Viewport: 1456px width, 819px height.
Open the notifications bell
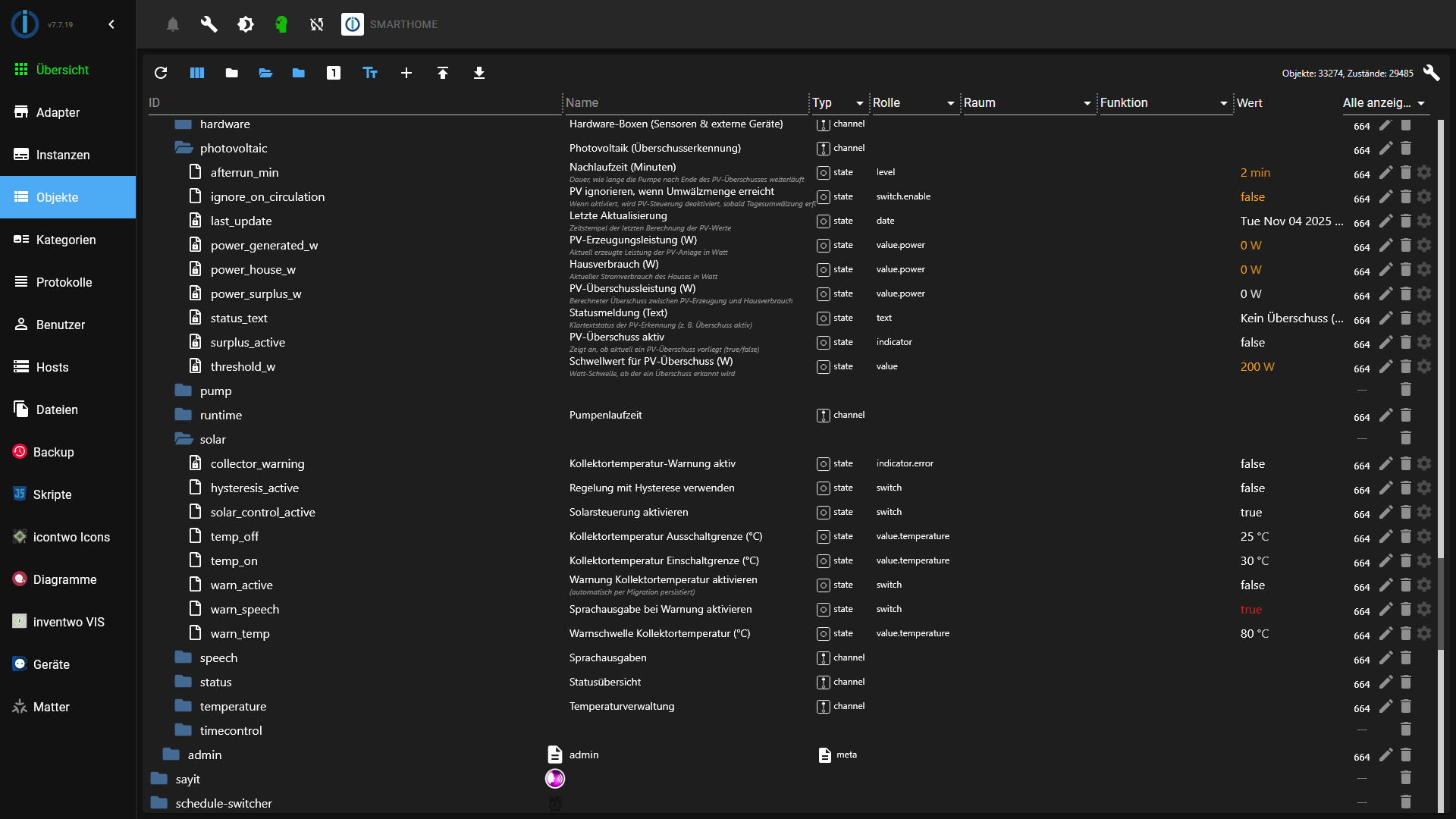172,24
